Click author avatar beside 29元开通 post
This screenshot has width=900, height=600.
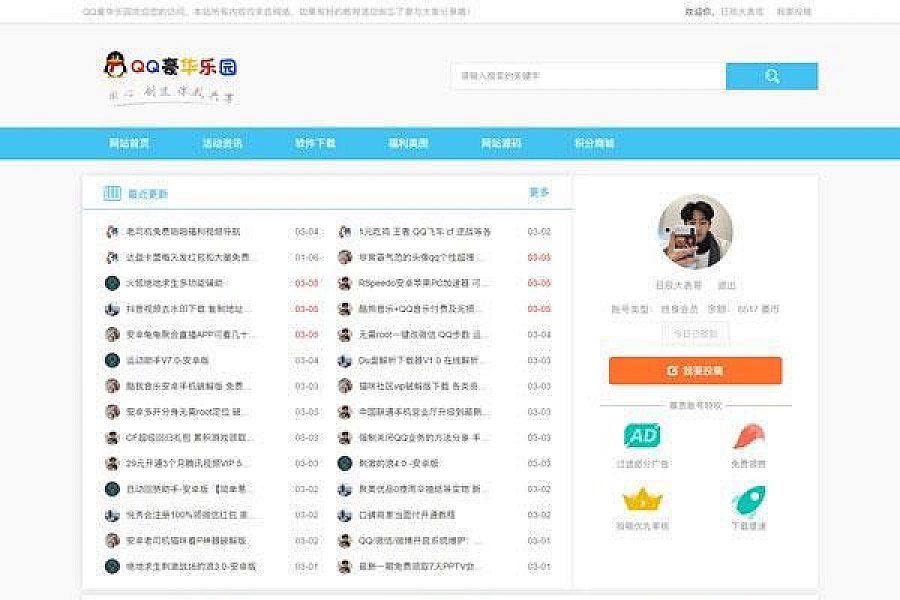pos(112,463)
